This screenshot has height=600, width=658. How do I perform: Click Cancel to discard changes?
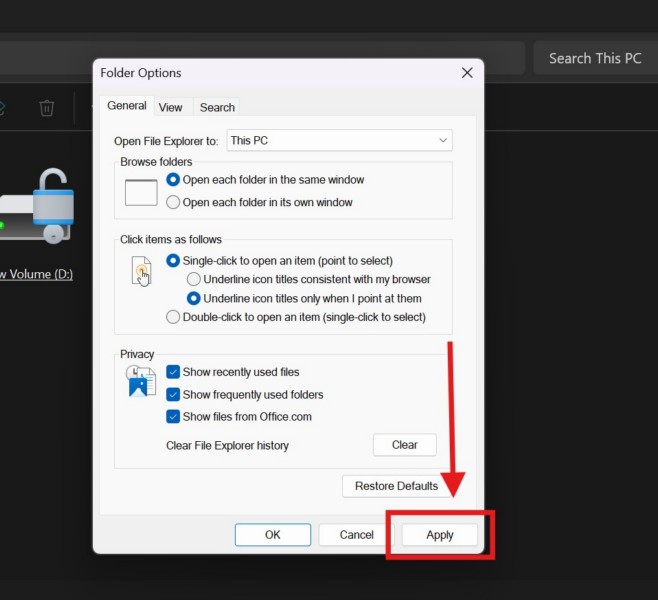(x=357, y=535)
